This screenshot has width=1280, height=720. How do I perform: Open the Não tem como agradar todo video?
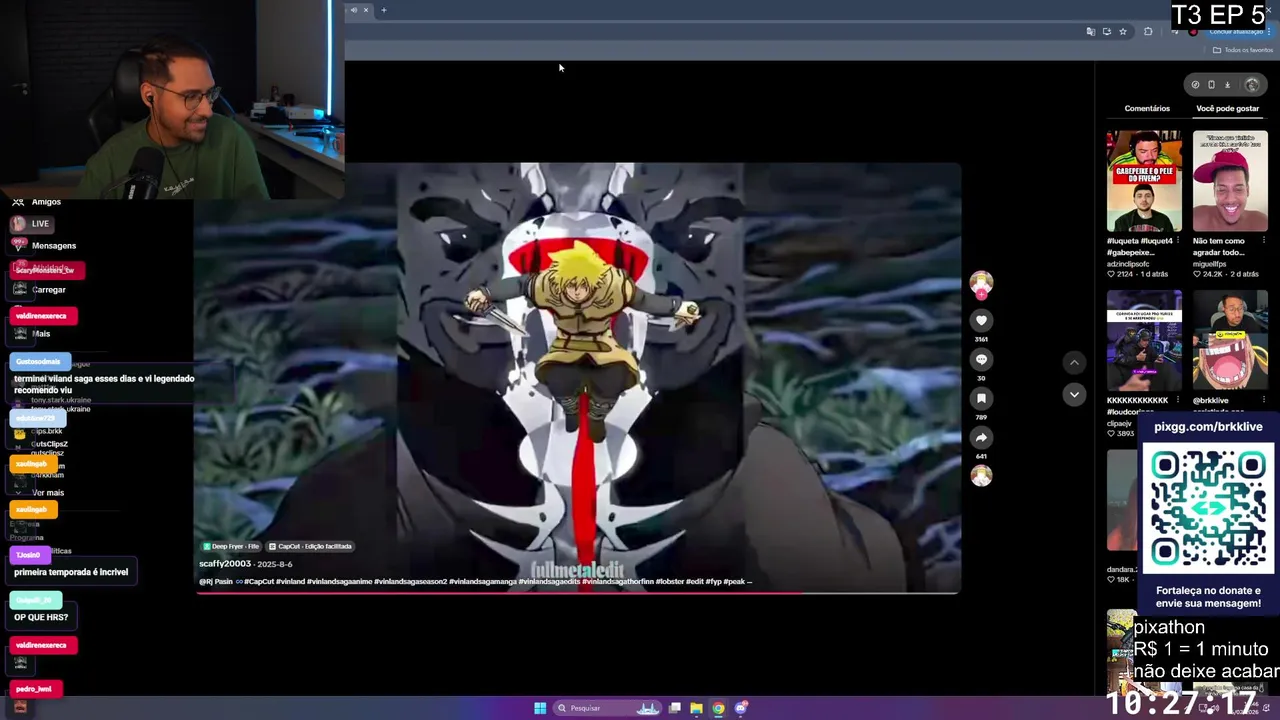[1230, 181]
